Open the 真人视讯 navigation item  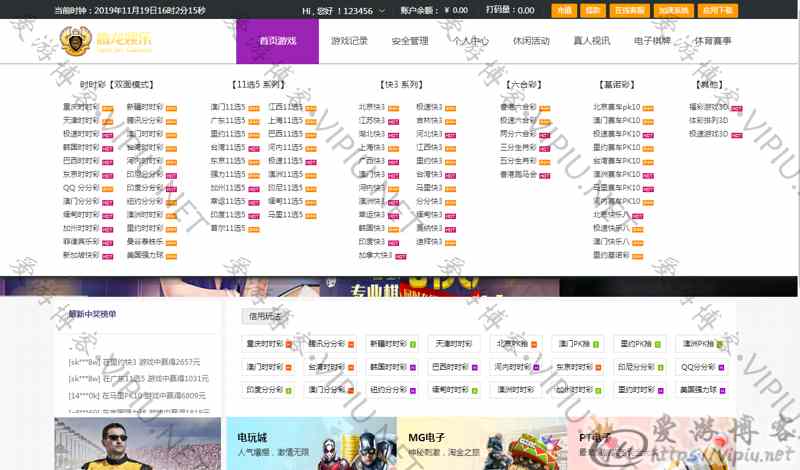pyautogui.click(x=592, y=41)
